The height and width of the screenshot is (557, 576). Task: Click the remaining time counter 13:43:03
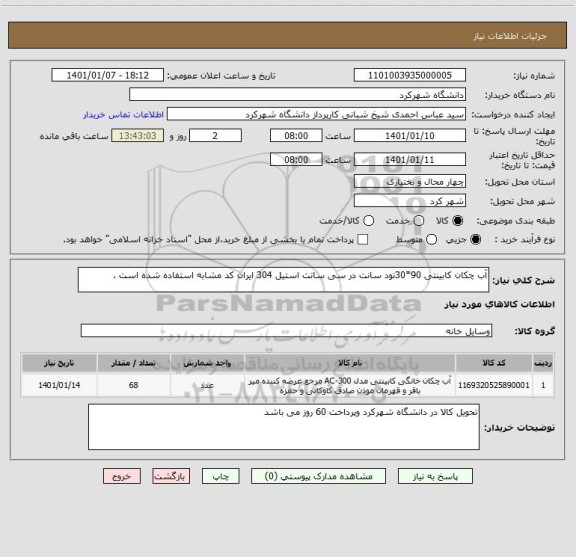point(138,136)
